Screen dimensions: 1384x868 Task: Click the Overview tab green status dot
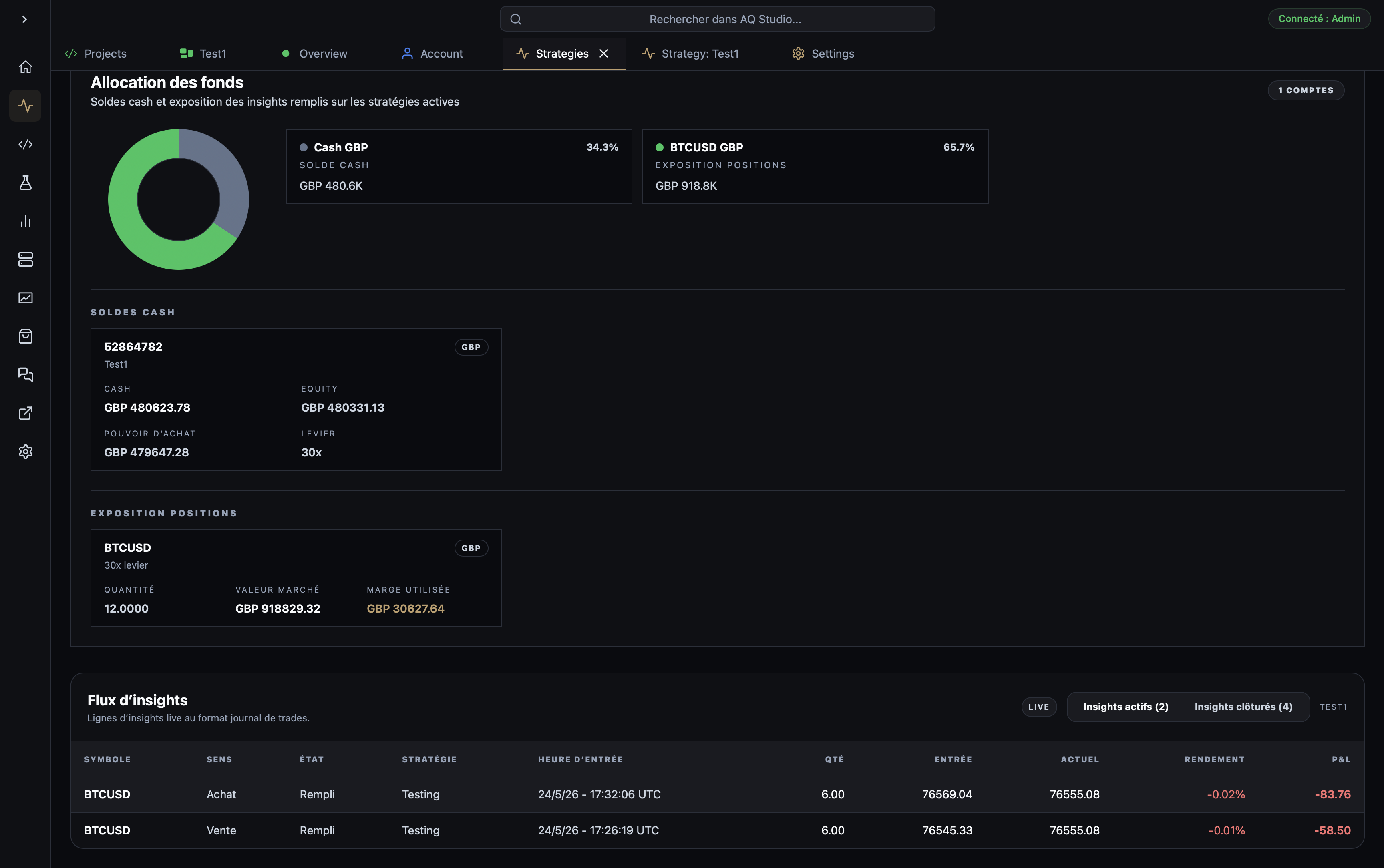click(285, 53)
